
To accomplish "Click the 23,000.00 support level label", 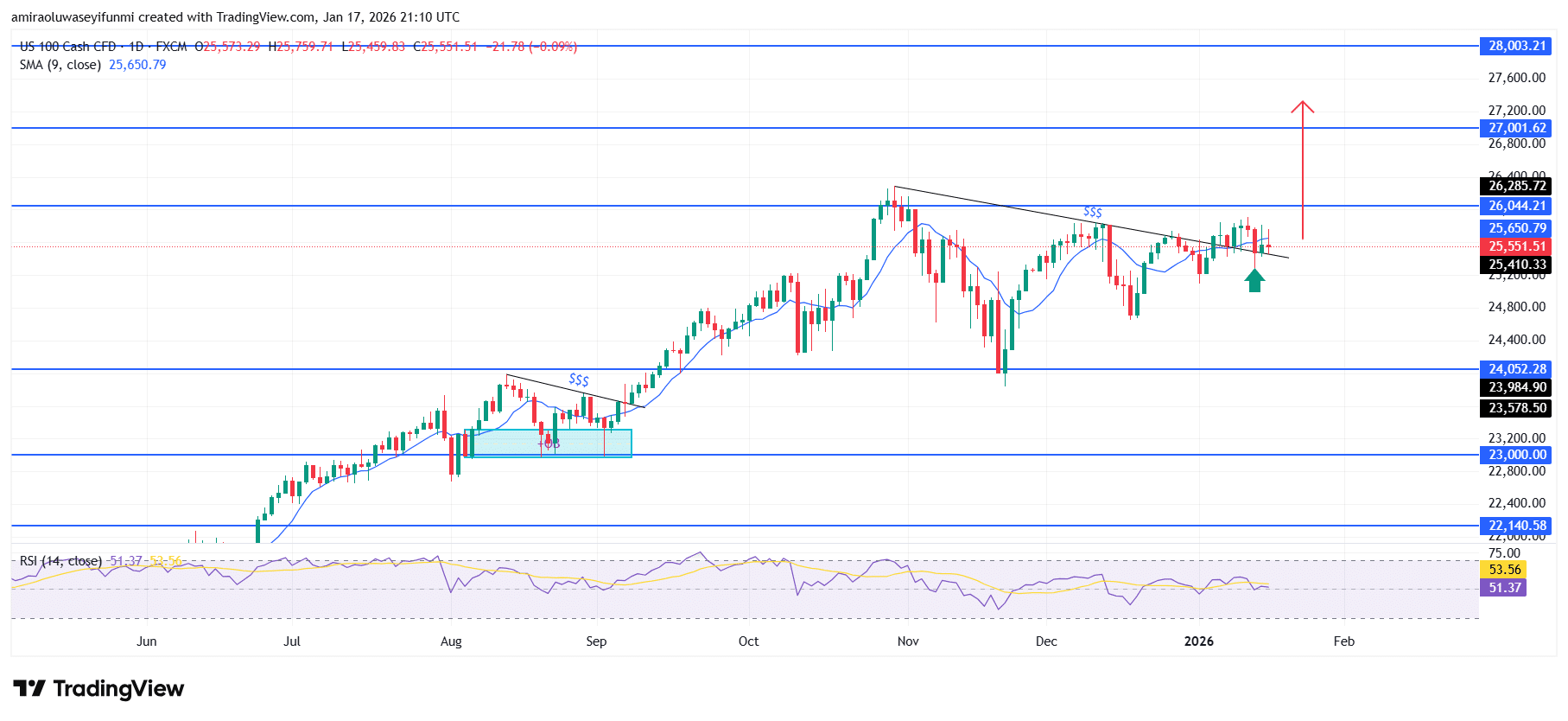I will [x=1516, y=455].
